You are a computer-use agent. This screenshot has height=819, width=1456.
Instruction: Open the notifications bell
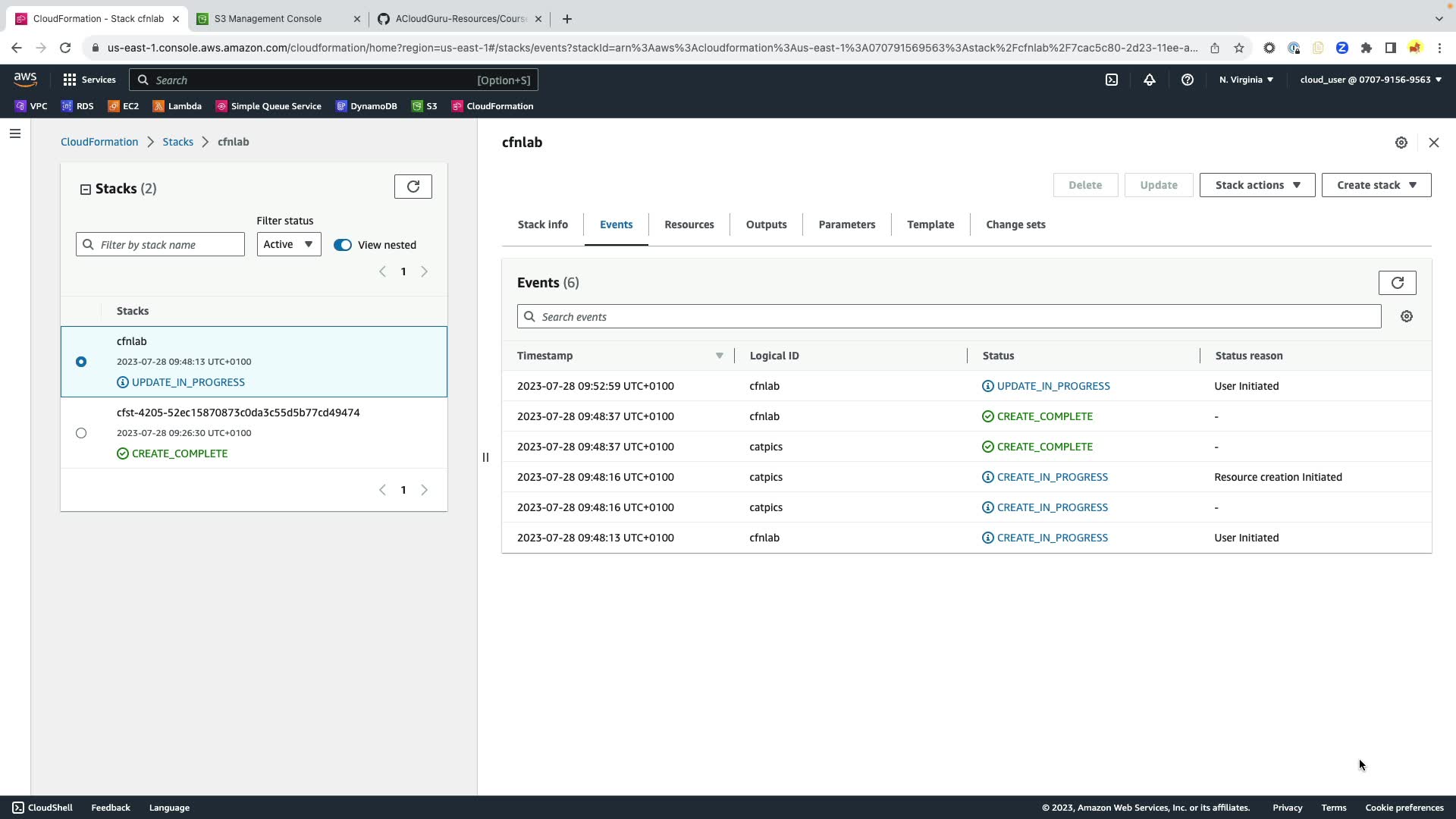click(1149, 80)
